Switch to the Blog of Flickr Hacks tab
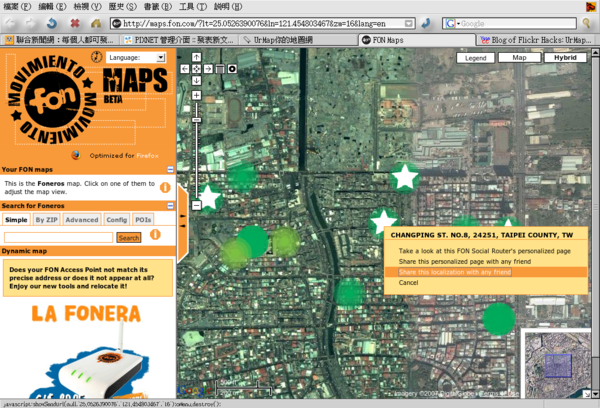Image resolution: width=600 pixels, height=408 pixels. tap(536, 40)
